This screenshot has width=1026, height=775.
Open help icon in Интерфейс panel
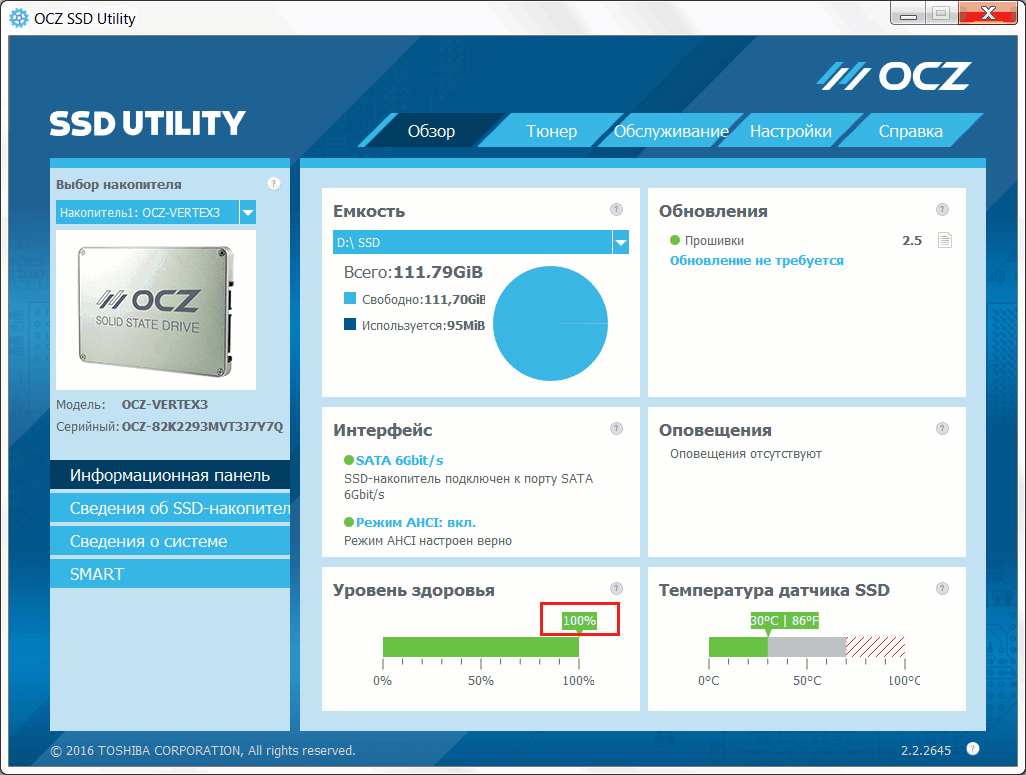point(616,429)
